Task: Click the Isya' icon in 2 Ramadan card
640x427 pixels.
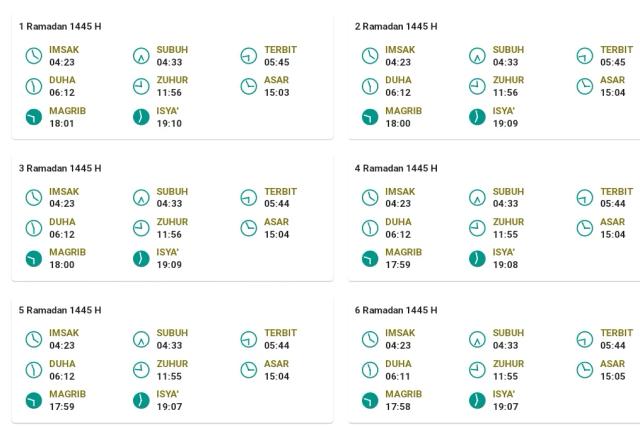Action: click(x=477, y=117)
